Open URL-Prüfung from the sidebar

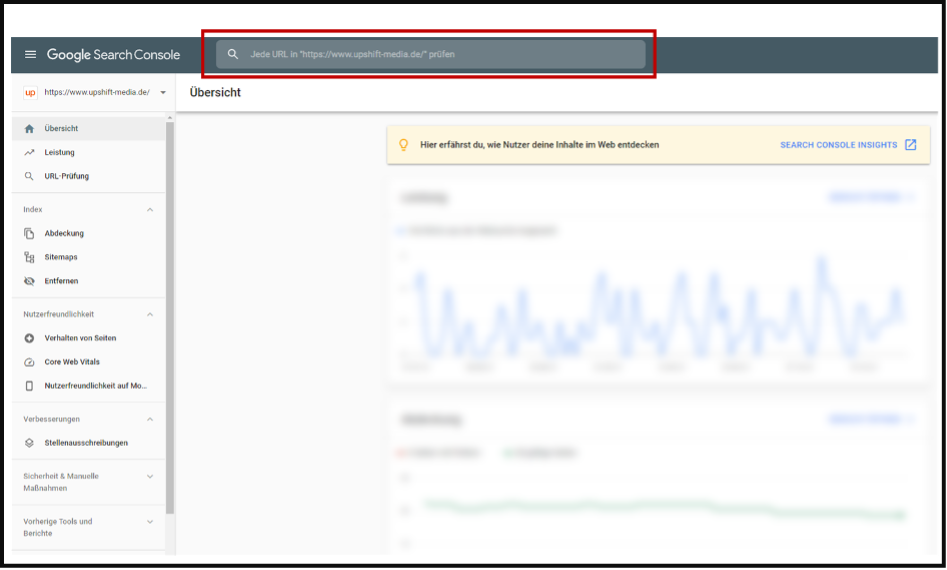coord(66,177)
